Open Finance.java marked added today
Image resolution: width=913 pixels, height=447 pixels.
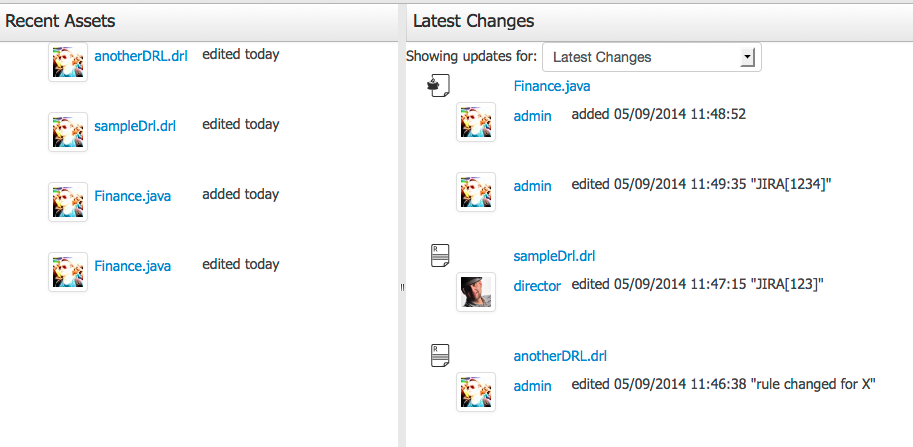click(132, 196)
